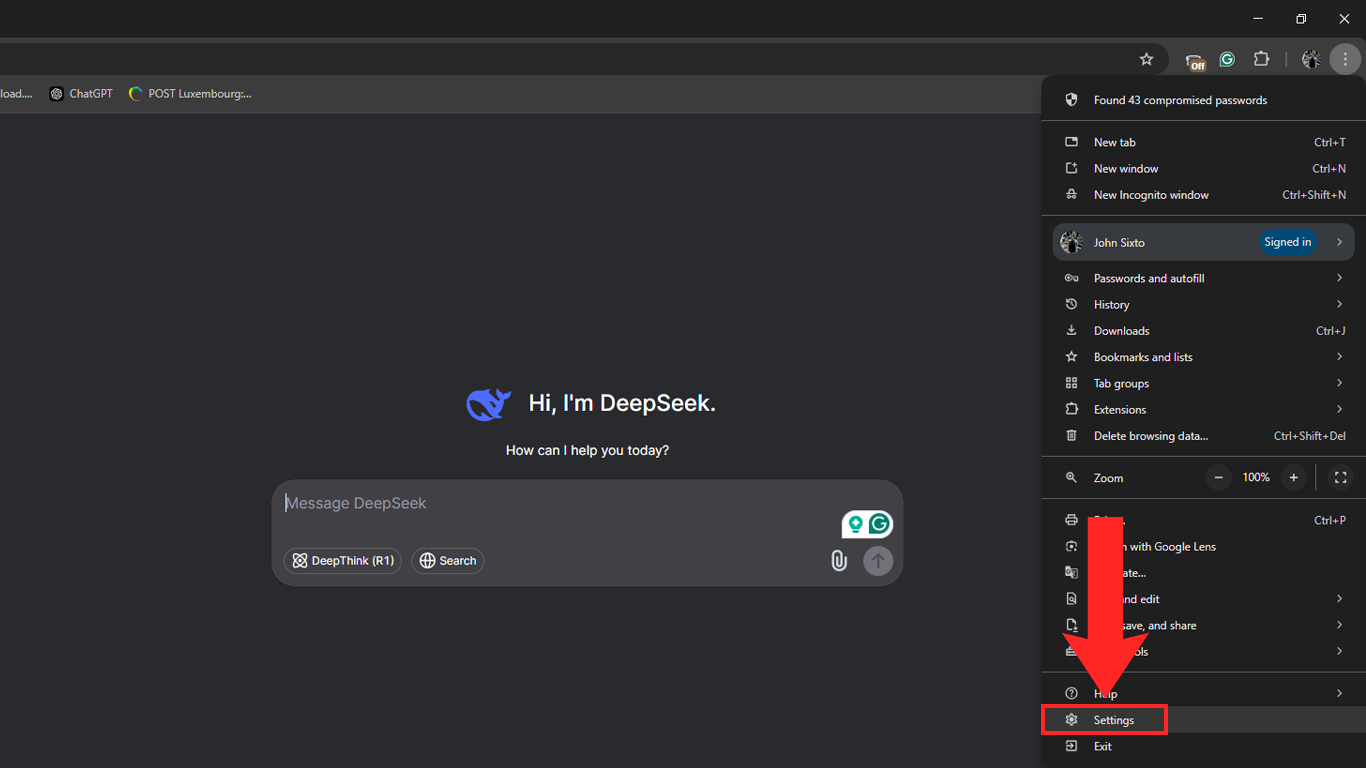
Task: Open the Grammarly extension icon
Action: [x=1227, y=59]
